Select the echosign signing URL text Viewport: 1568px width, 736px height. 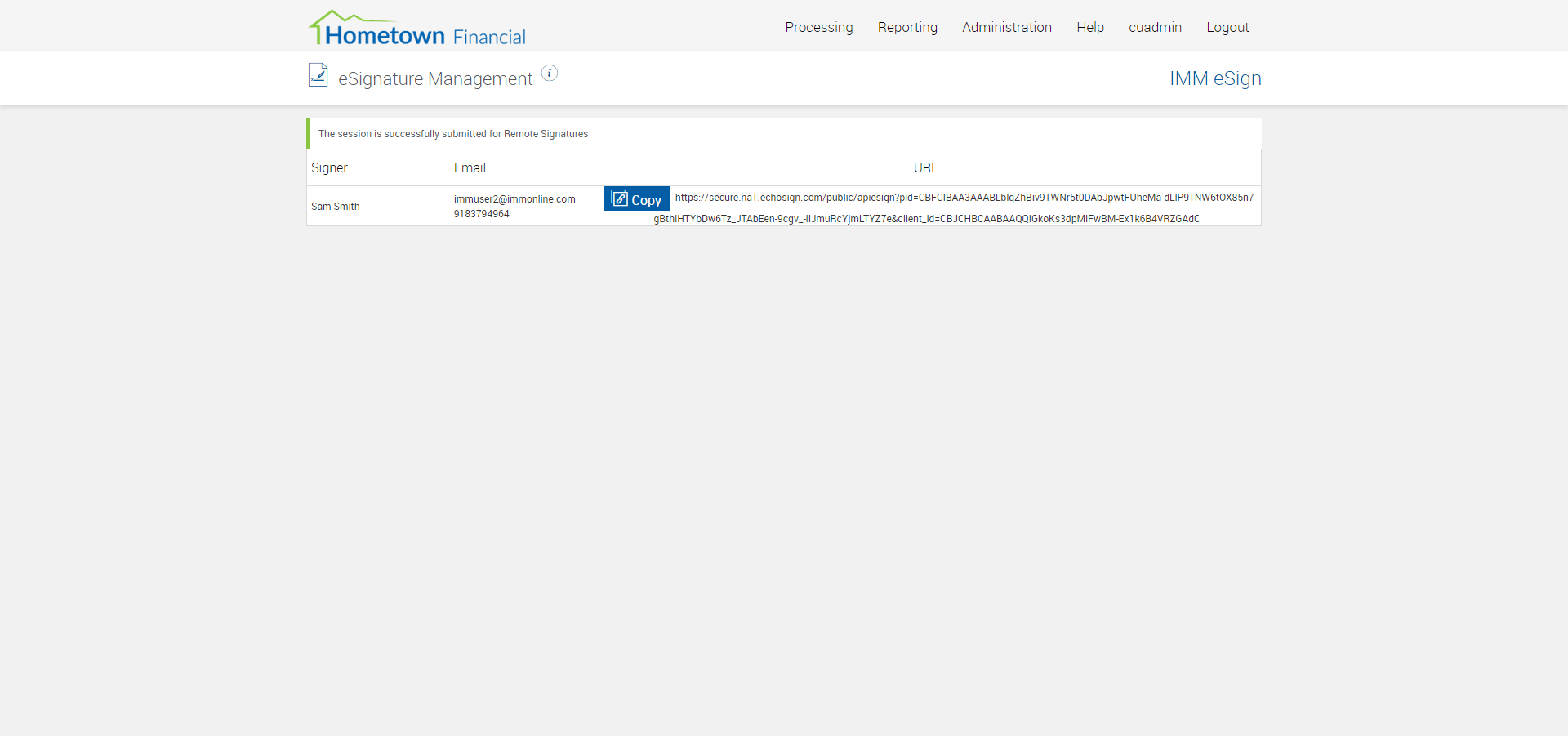pos(954,208)
